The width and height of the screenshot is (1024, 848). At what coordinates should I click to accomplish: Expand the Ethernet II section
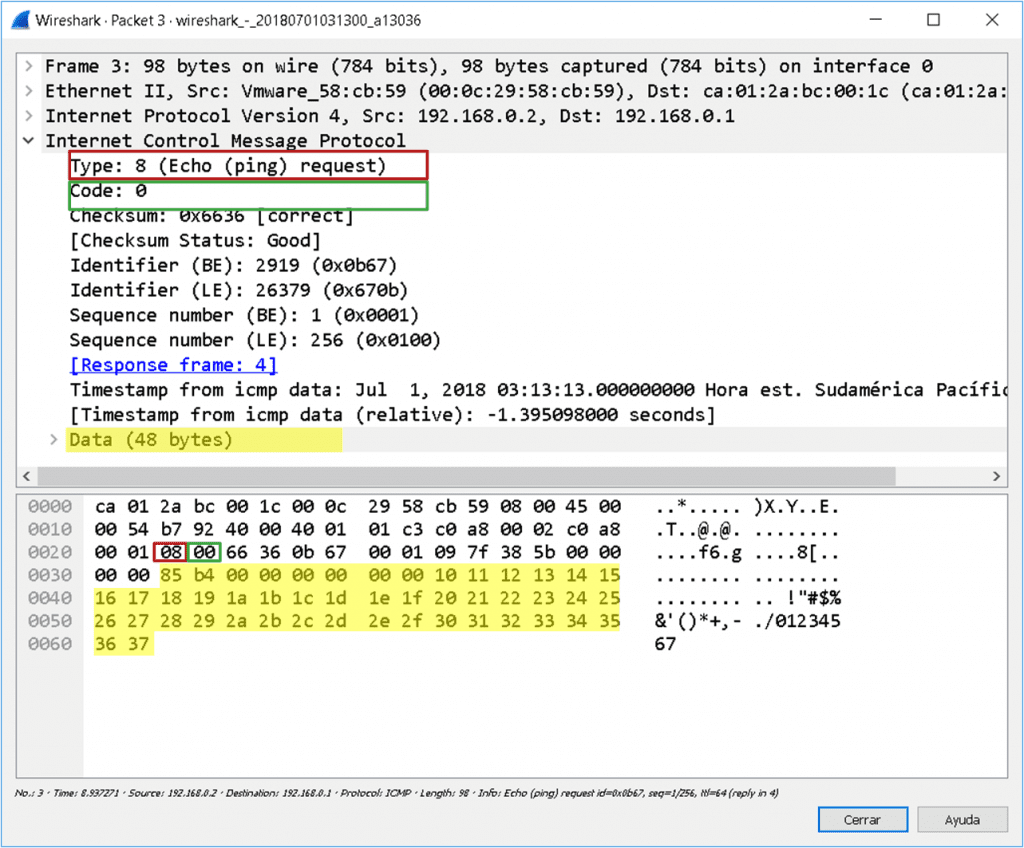click(x=30, y=91)
